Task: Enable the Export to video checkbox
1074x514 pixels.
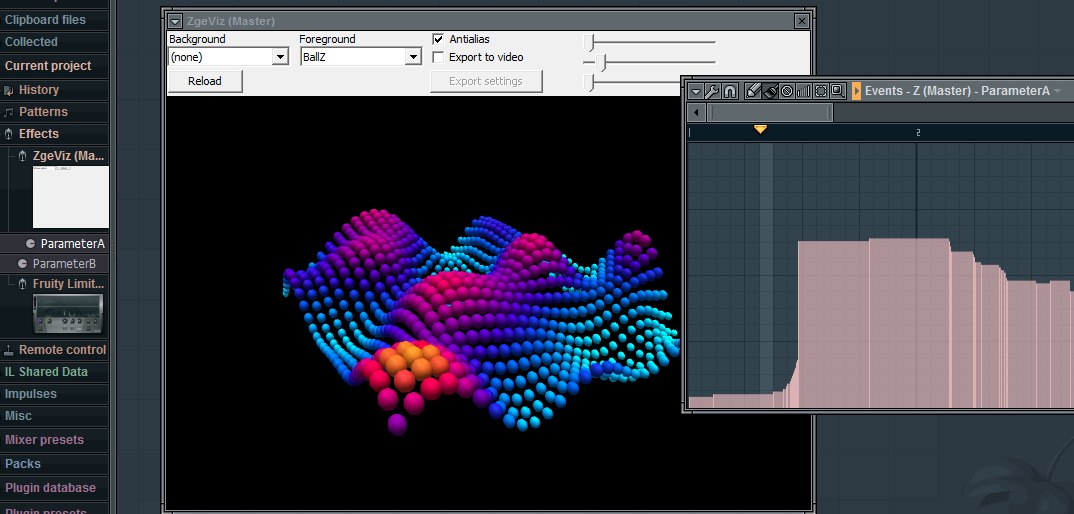Action: [x=438, y=57]
